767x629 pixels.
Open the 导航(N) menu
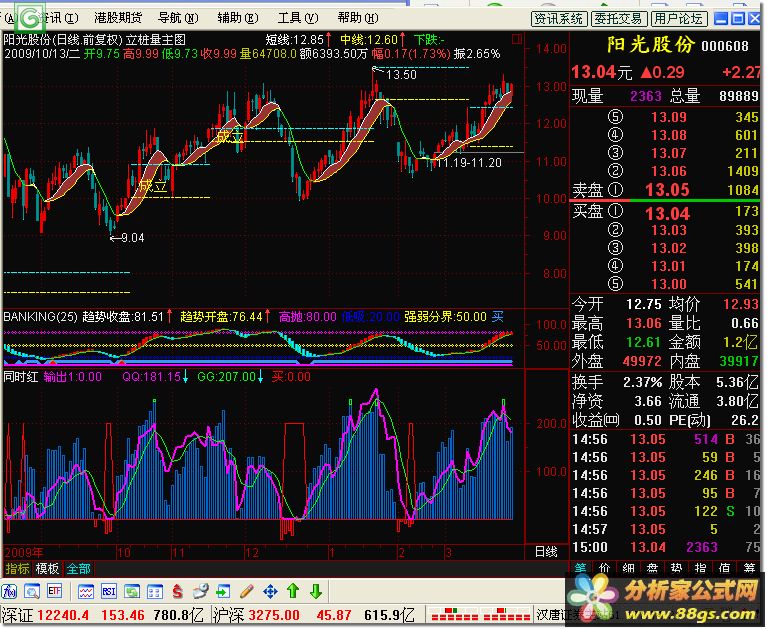click(178, 18)
